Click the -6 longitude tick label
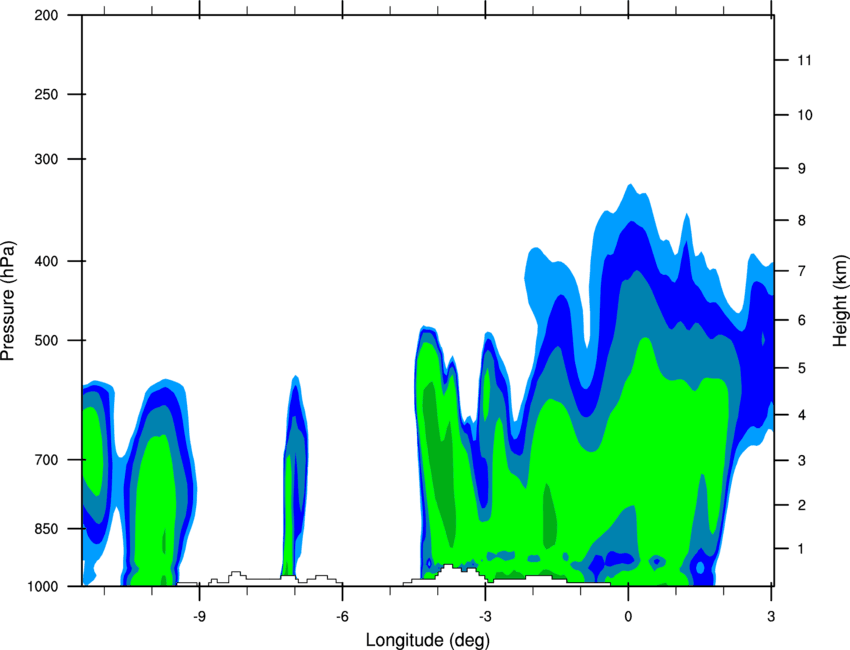The height and width of the screenshot is (650, 850). [x=342, y=616]
